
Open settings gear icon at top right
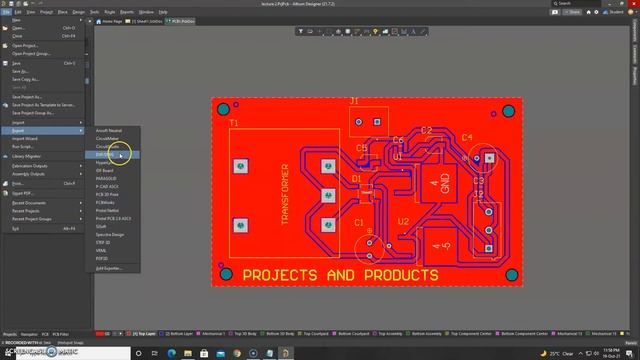tap(596, 12)
